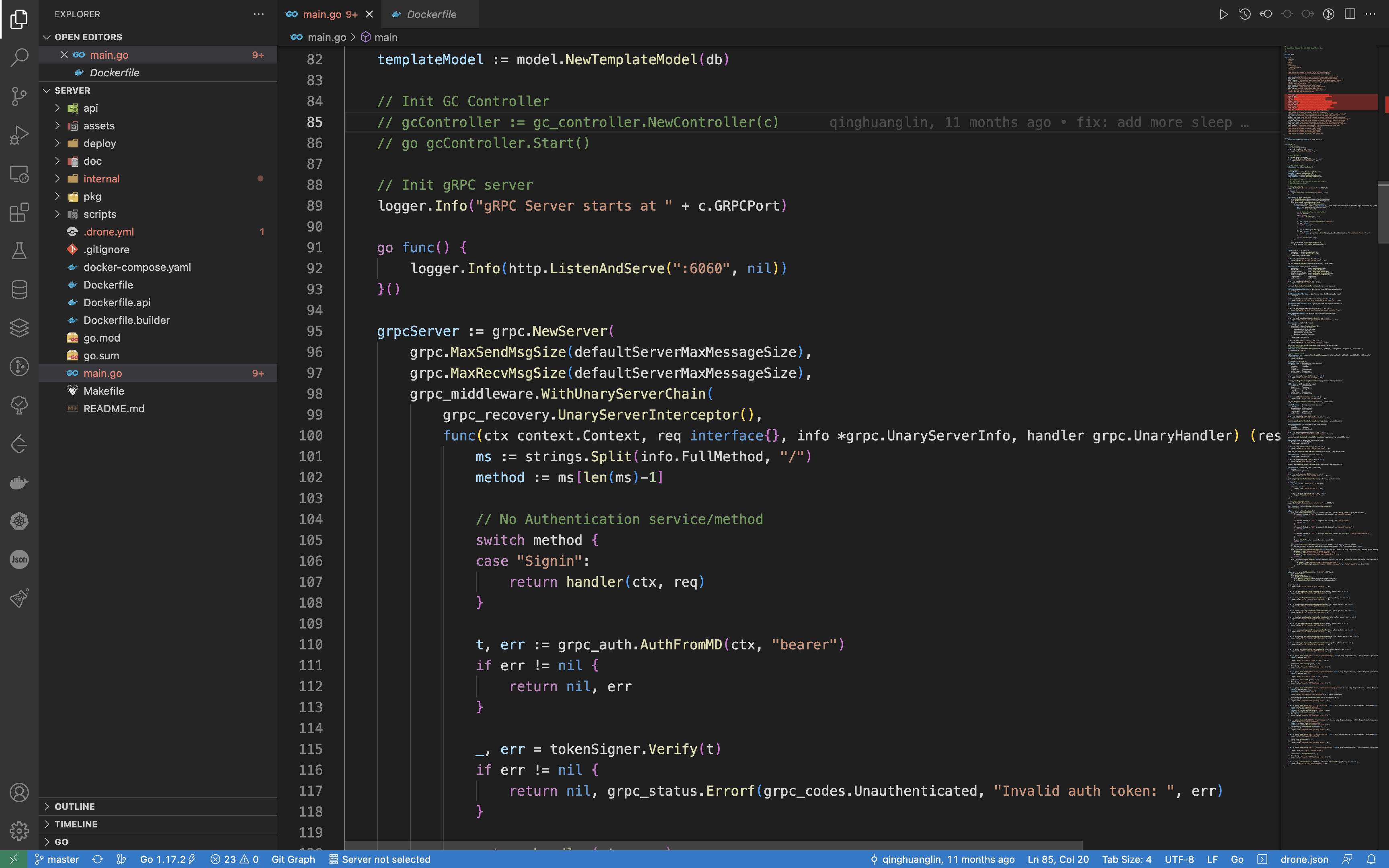Click Server not selected status item
The height and width of the screenshot is (868, 1389).
379,859
